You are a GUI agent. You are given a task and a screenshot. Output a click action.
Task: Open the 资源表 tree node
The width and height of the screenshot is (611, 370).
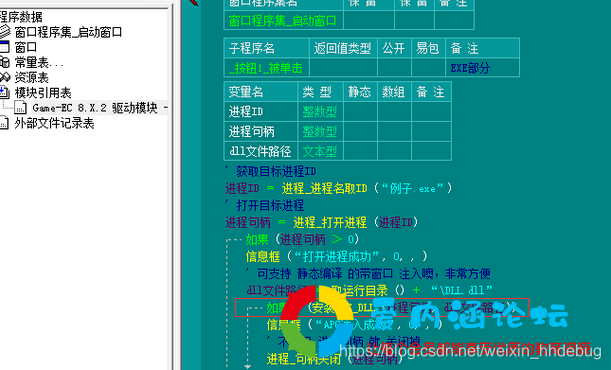[x=32, y=78]
